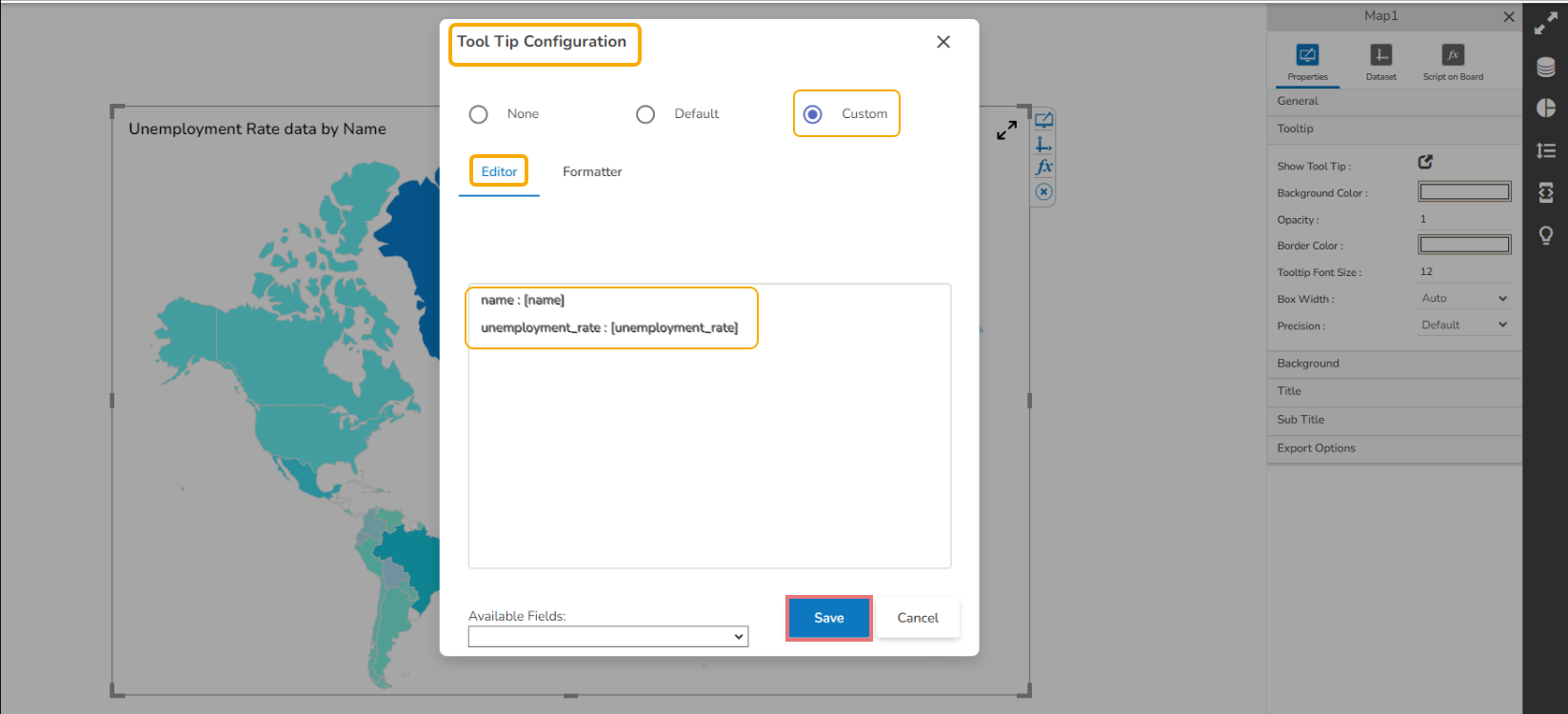1568x714 pixels.
Task: Close the Tool Tip Configuration dialog
Action: (943, 42)
